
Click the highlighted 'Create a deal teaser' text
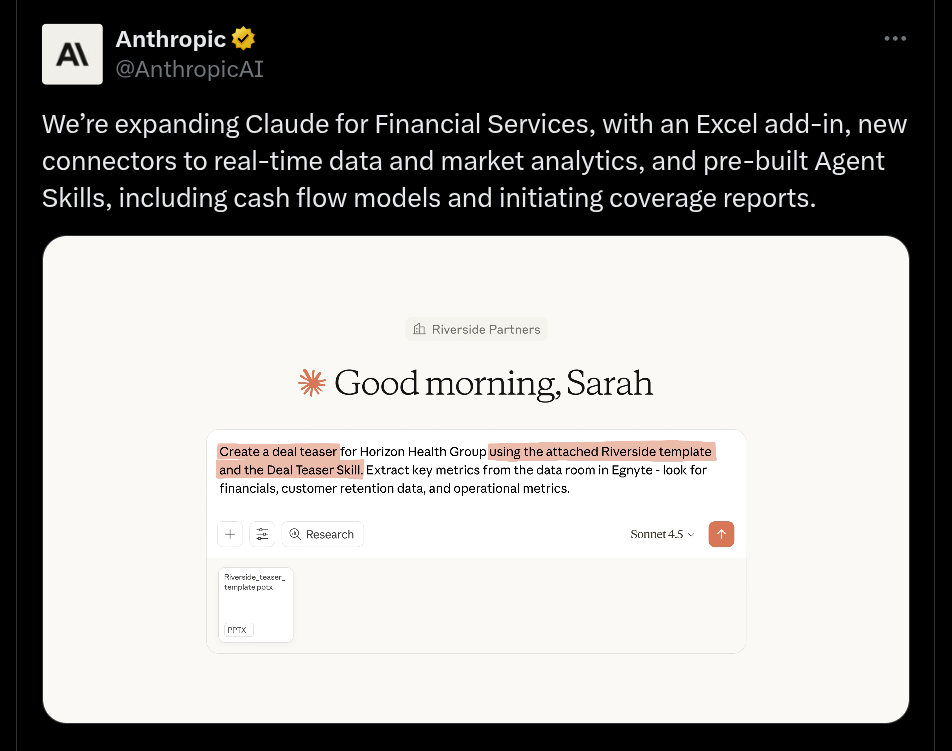tap(277, 451)
